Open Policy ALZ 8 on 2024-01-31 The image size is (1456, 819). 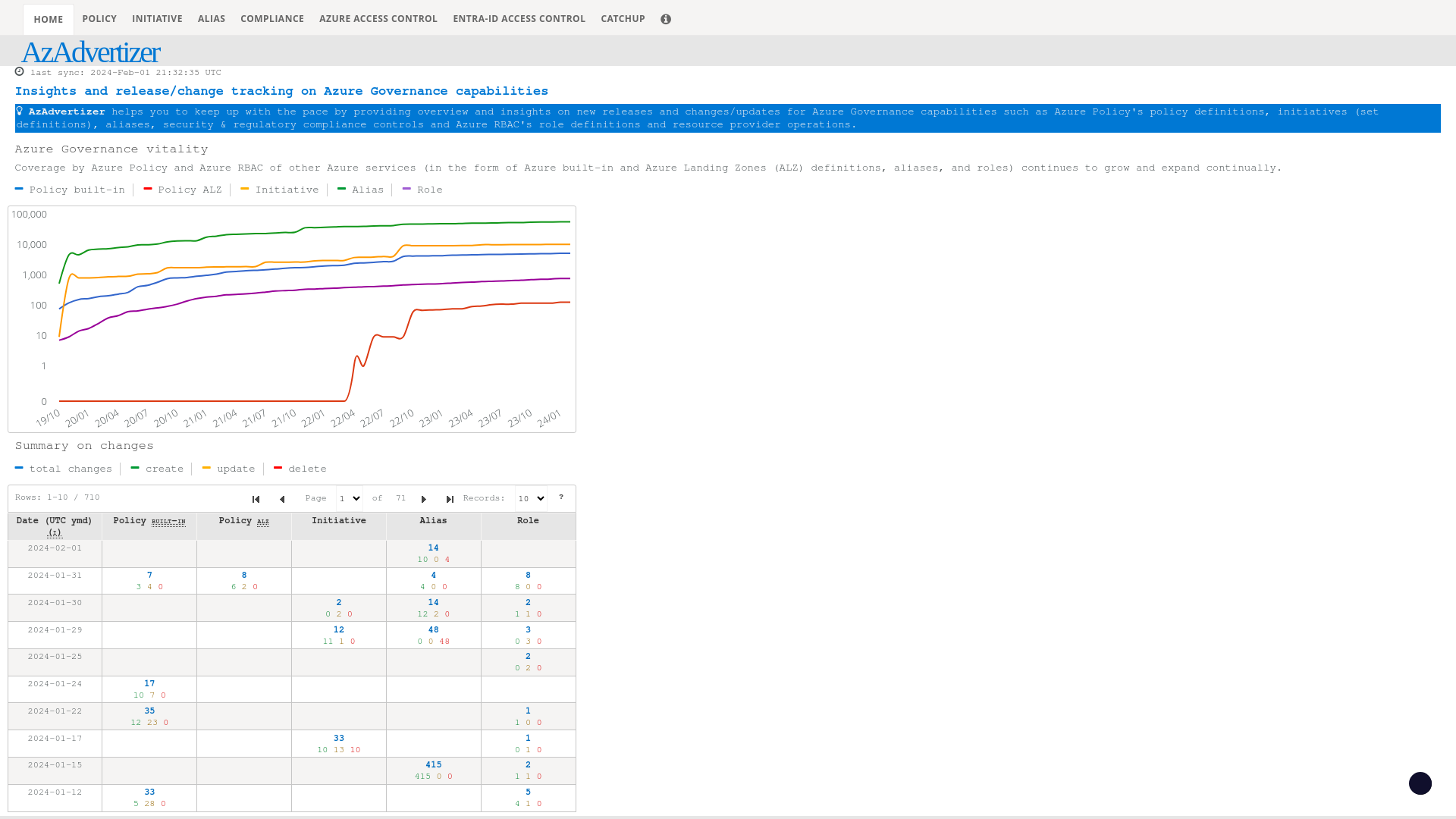pyautogui.click(x=244, y=575)
